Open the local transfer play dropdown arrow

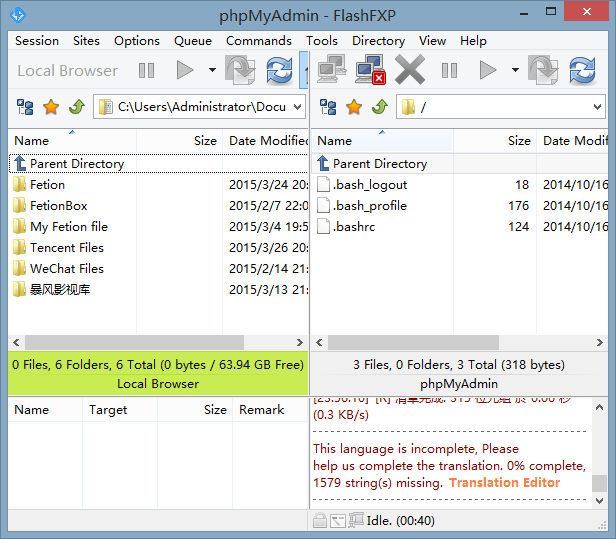(212, 70)
